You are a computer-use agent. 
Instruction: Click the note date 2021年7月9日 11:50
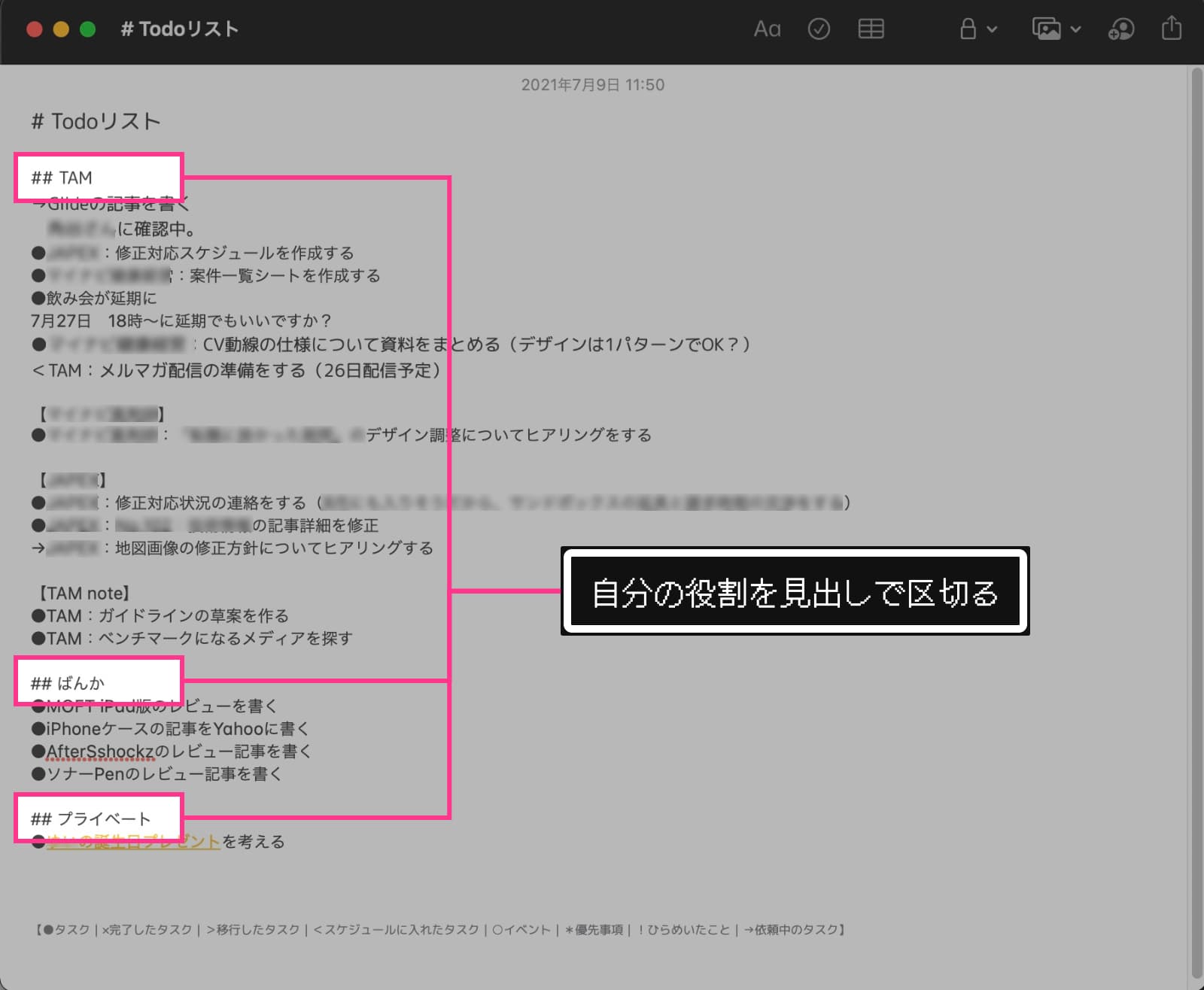coord(593,85)
